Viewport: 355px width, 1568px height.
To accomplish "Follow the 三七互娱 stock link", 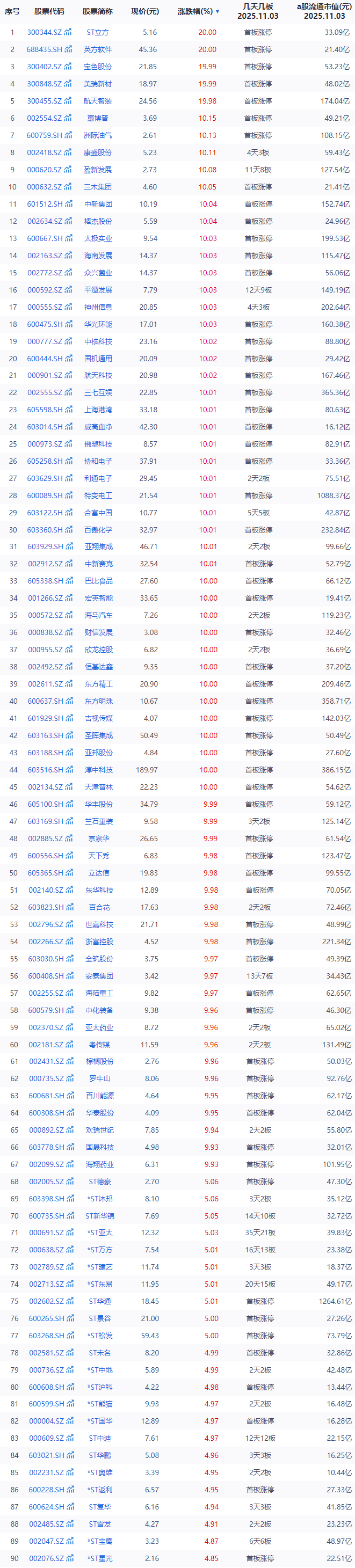I will [x=98, y=392].
